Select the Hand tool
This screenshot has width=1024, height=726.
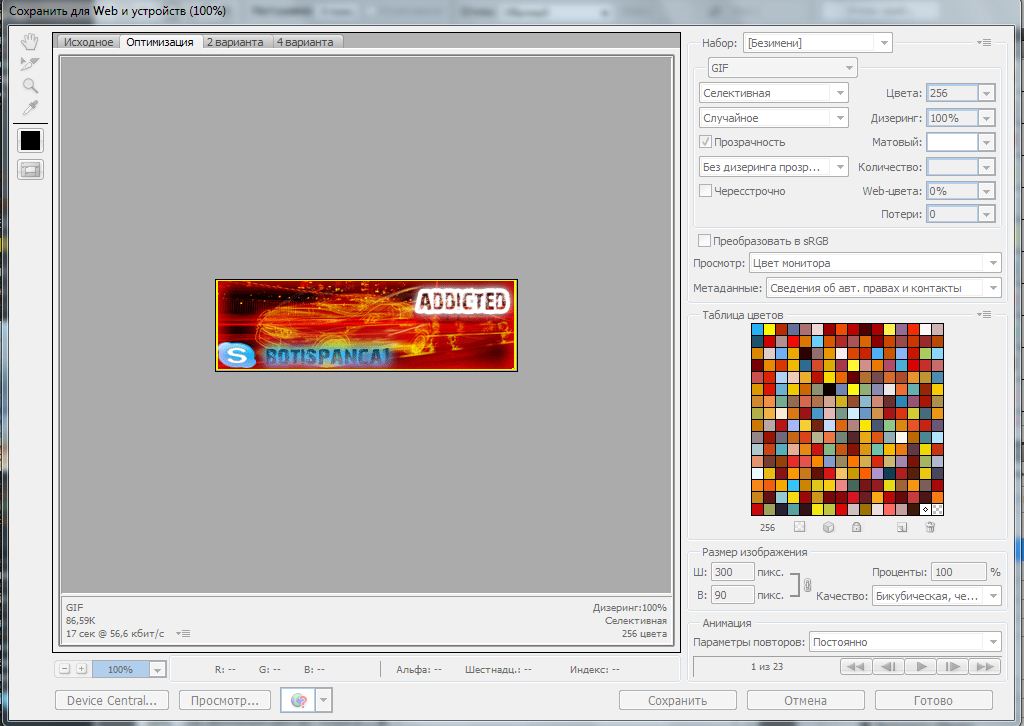pos(30,41)
